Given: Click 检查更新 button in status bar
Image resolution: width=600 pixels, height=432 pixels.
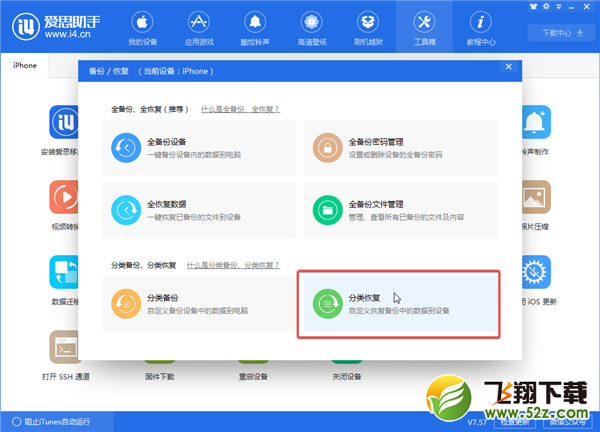Looking at the screenshot, I should (515, 422).
